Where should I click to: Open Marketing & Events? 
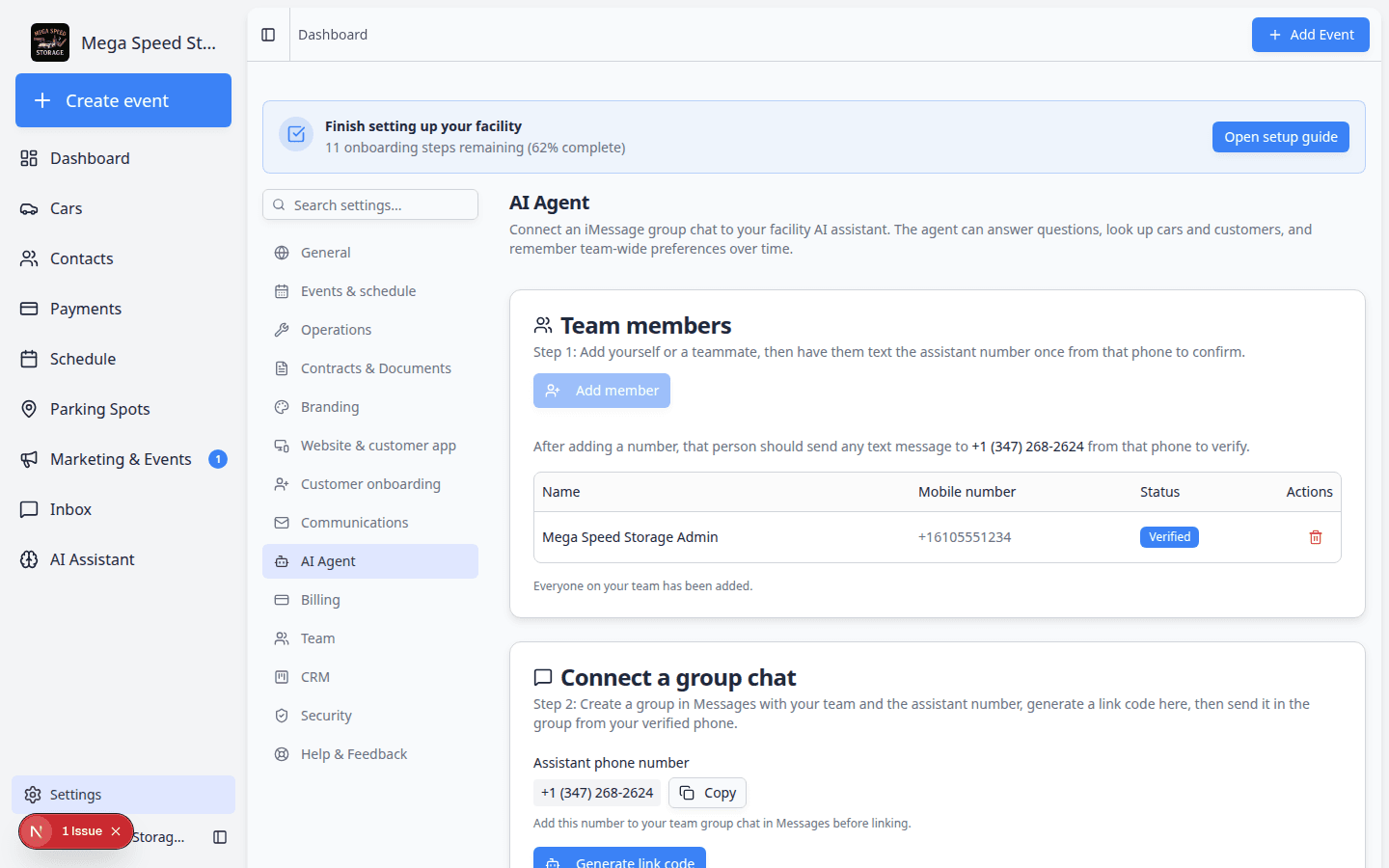pyautogui.click(x=121, y=459)
